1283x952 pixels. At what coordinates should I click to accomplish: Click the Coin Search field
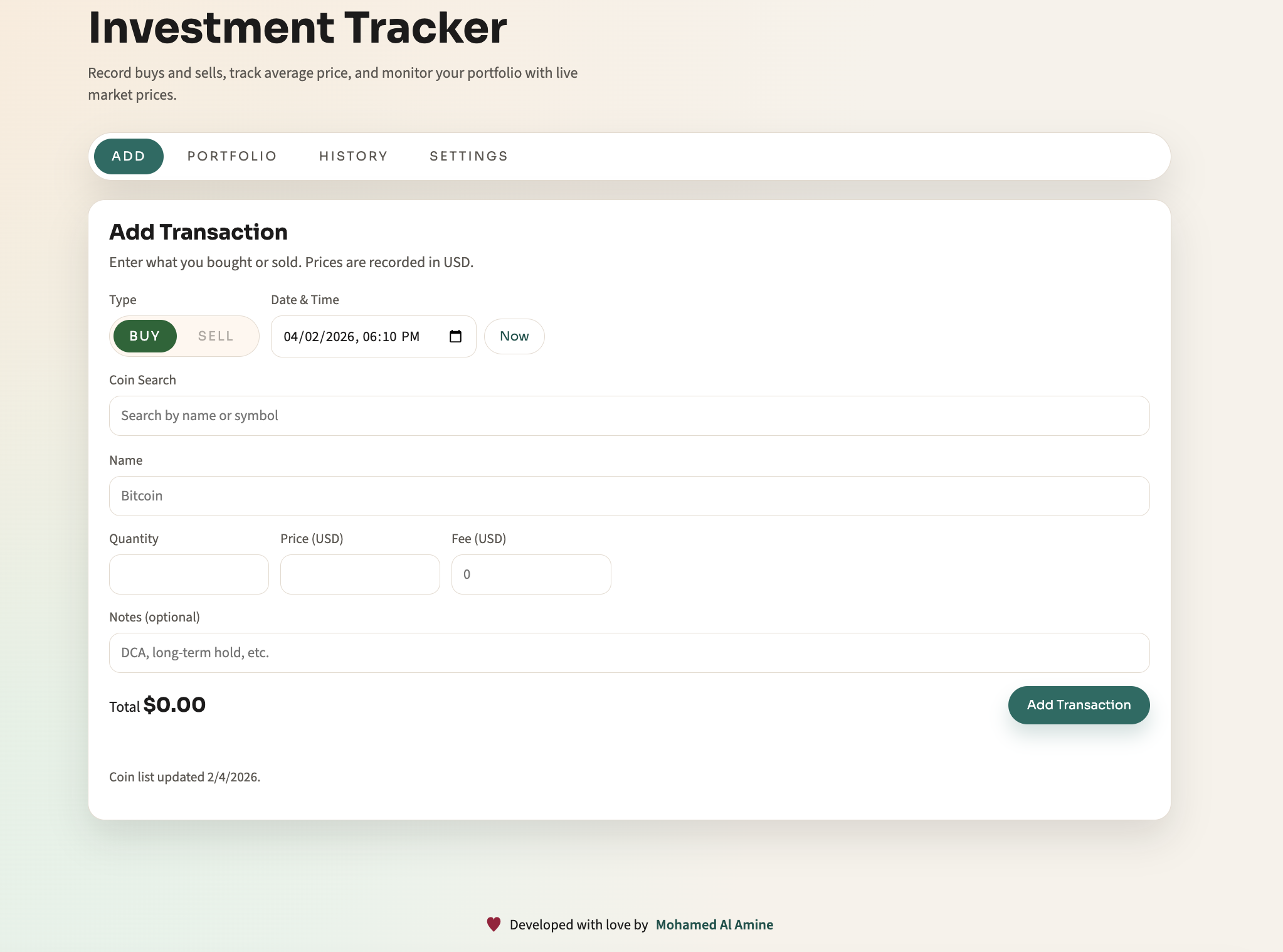(629, 416)
